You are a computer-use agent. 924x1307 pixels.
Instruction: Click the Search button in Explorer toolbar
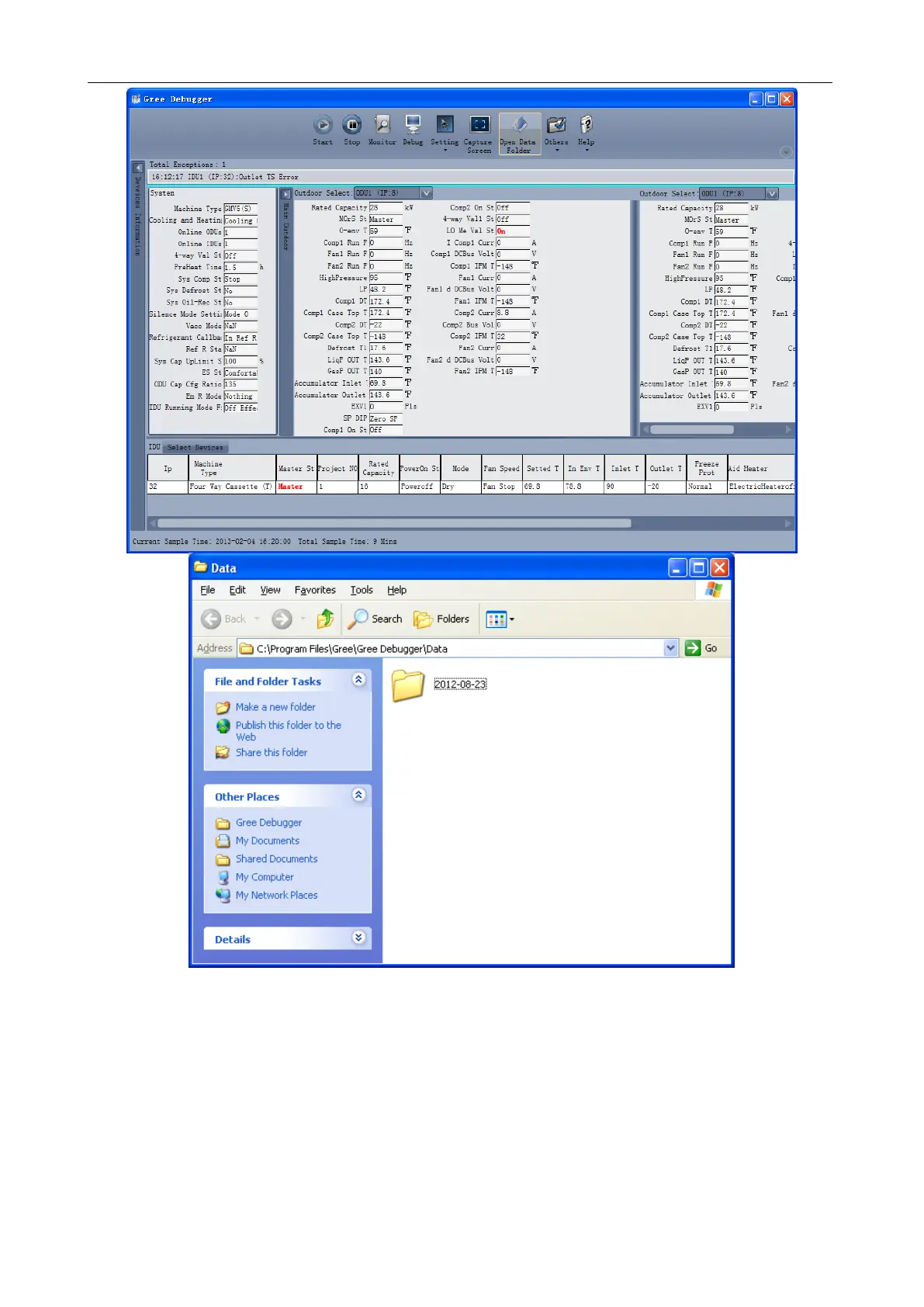pyautogui.click(x=375, y=619)
